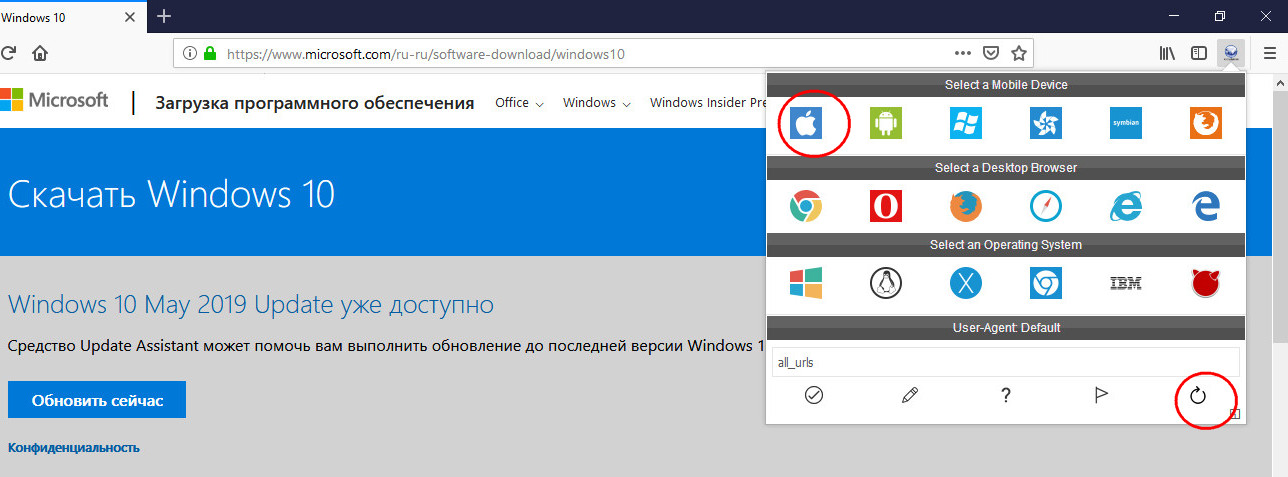
Task: Click the URL address bar
Action: coord(603,53)
